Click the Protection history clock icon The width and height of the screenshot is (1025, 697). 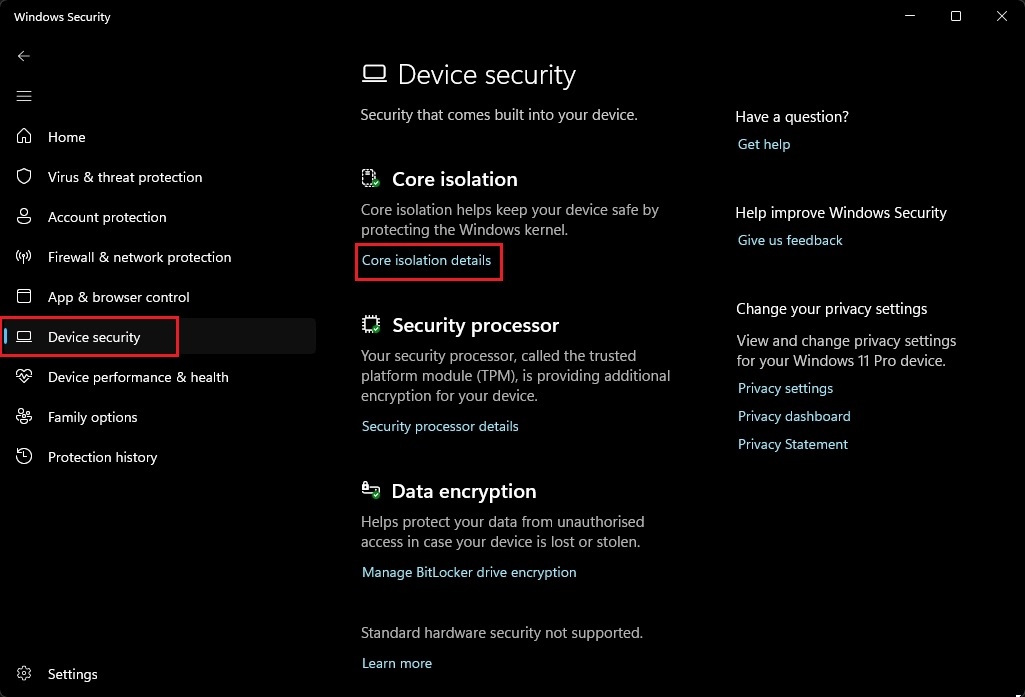point(26,457)
